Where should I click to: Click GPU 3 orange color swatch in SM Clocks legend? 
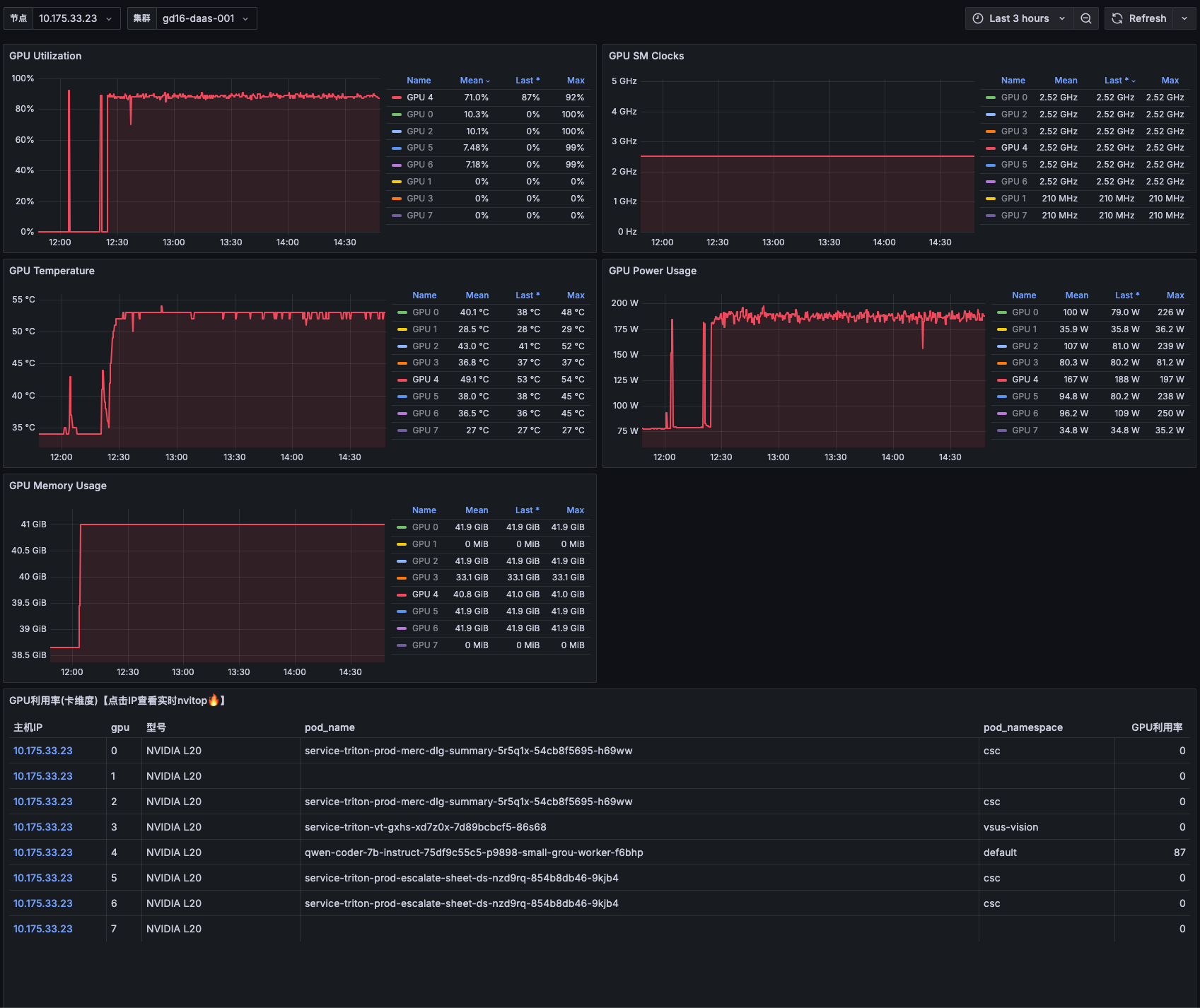coord(991,131)
